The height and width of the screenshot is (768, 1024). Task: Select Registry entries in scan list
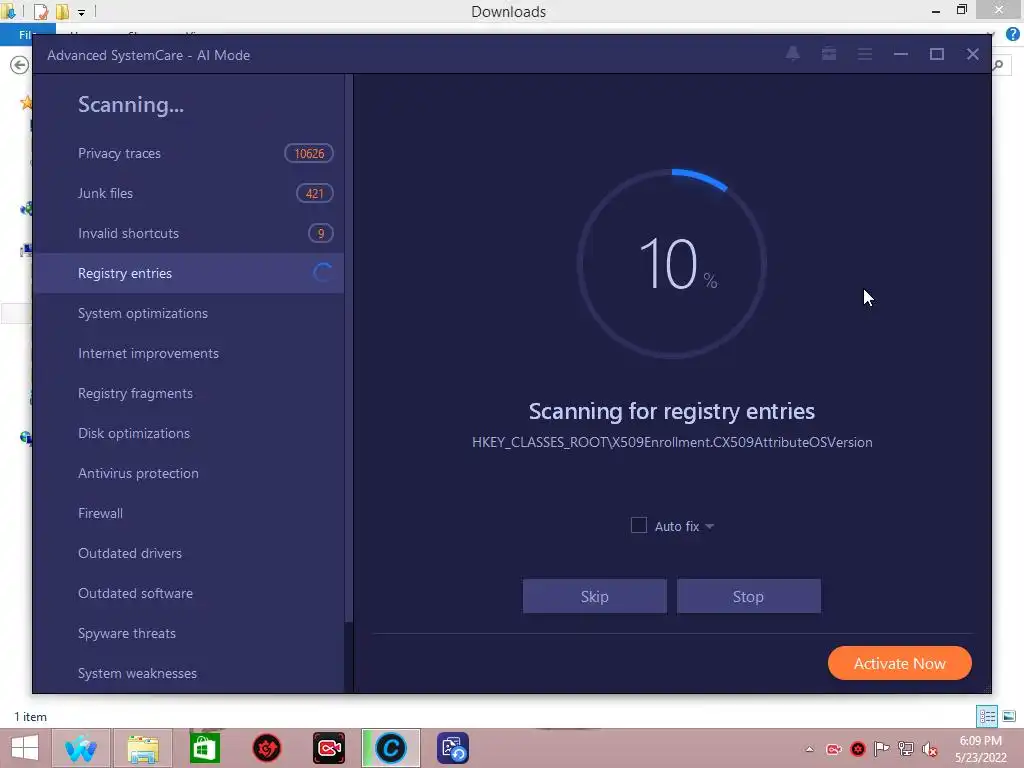(x=188, y=273)
